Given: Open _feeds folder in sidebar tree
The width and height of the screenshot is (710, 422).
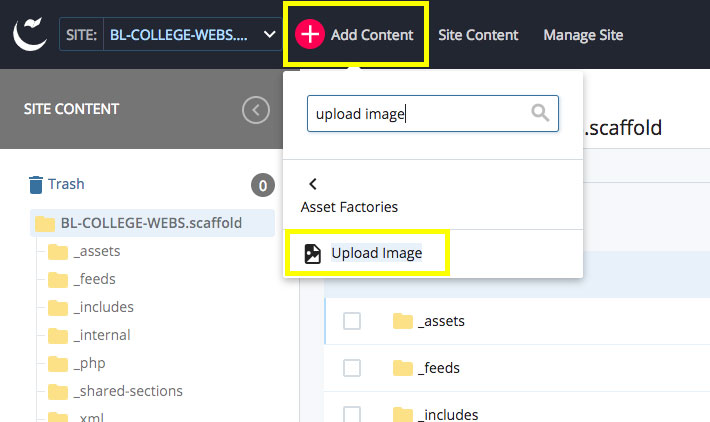Looking at the screenshot, I should 95,279.
